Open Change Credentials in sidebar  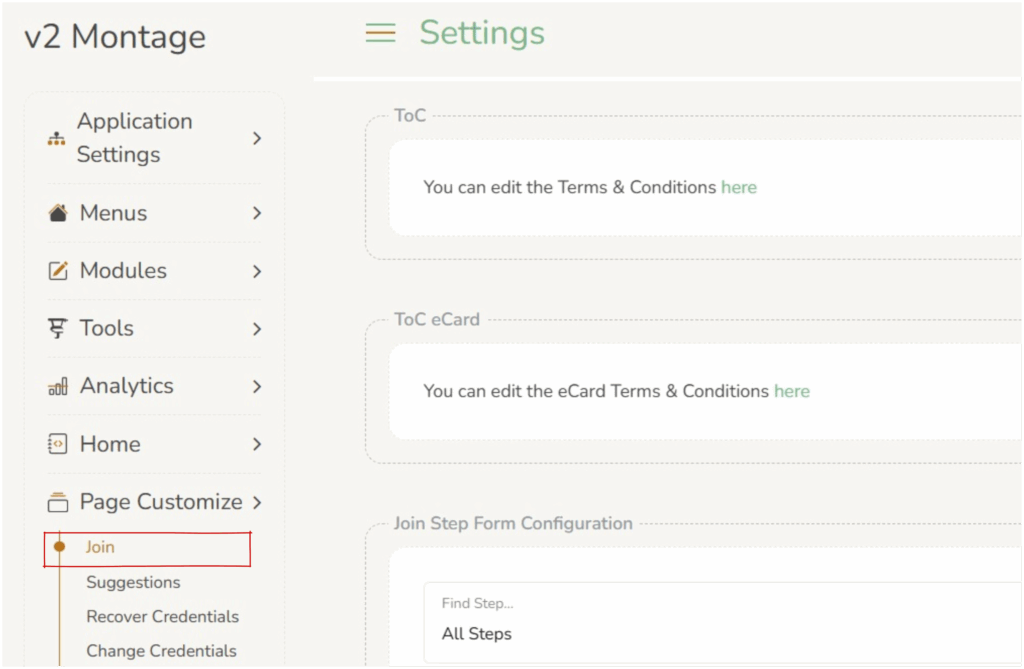tap(161, 651)
